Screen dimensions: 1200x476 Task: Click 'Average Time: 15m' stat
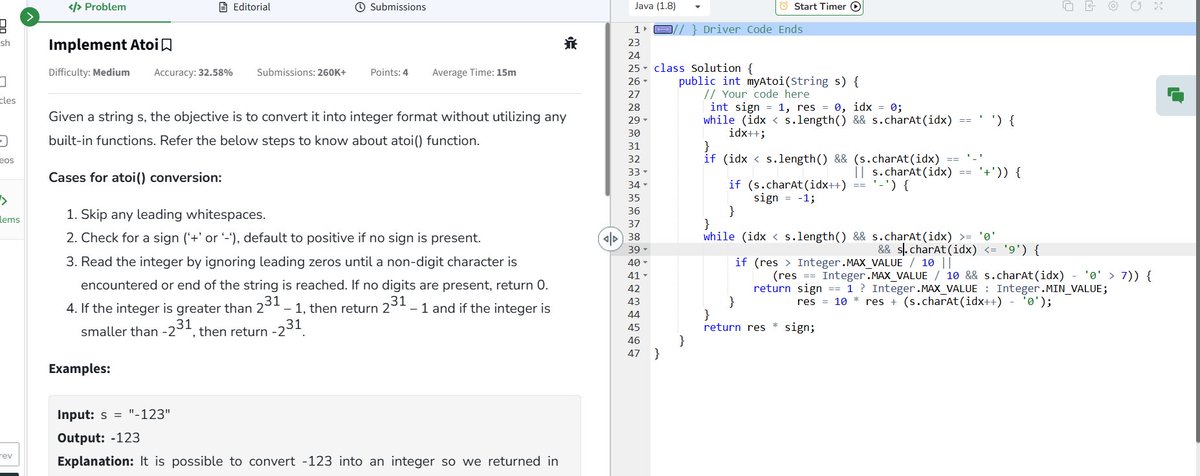[474, 73]
